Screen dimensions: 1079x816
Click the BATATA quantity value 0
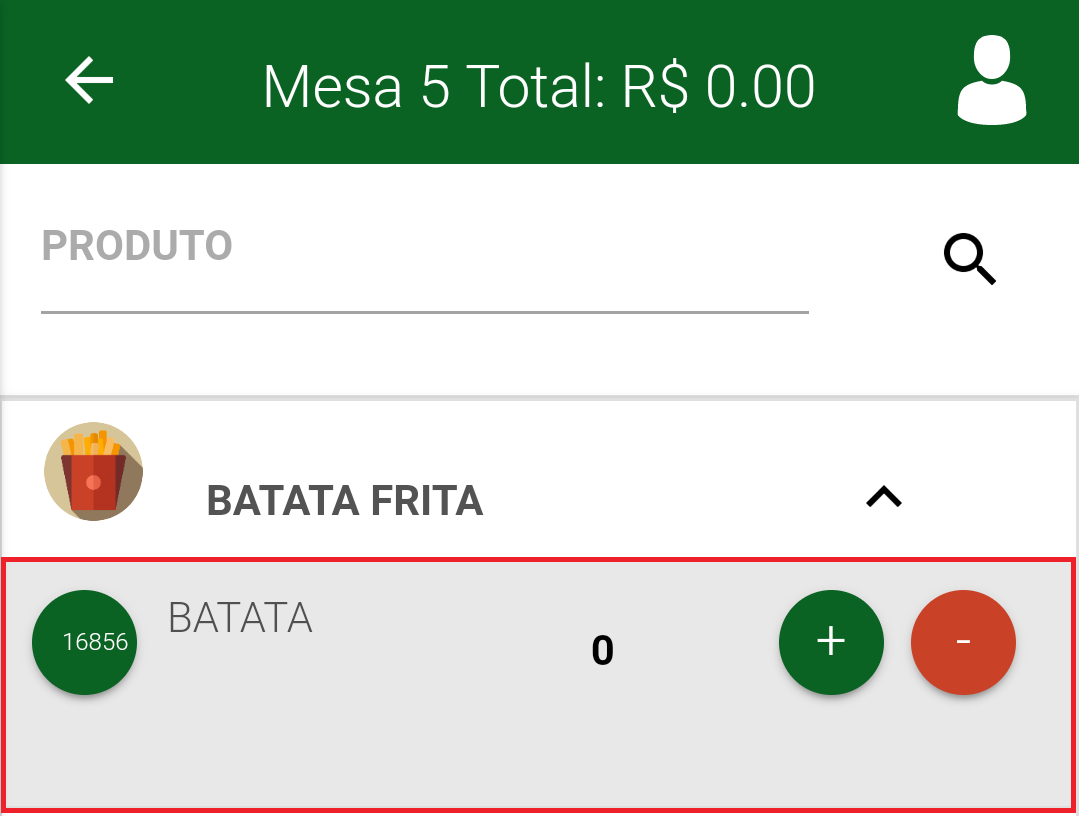[x=602, y=650]
